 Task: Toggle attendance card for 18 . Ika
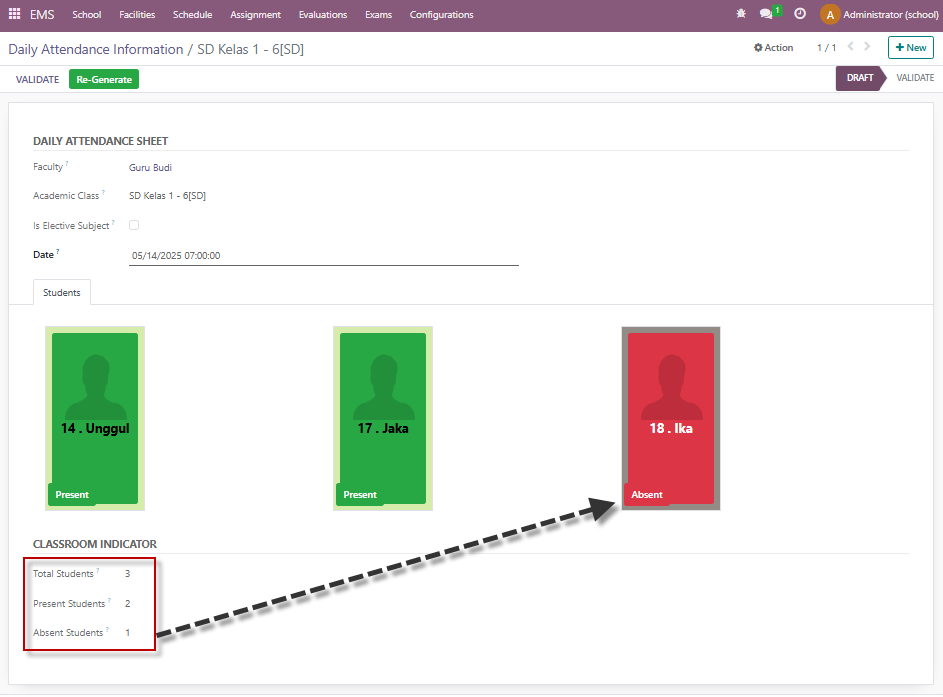[671, 419]
